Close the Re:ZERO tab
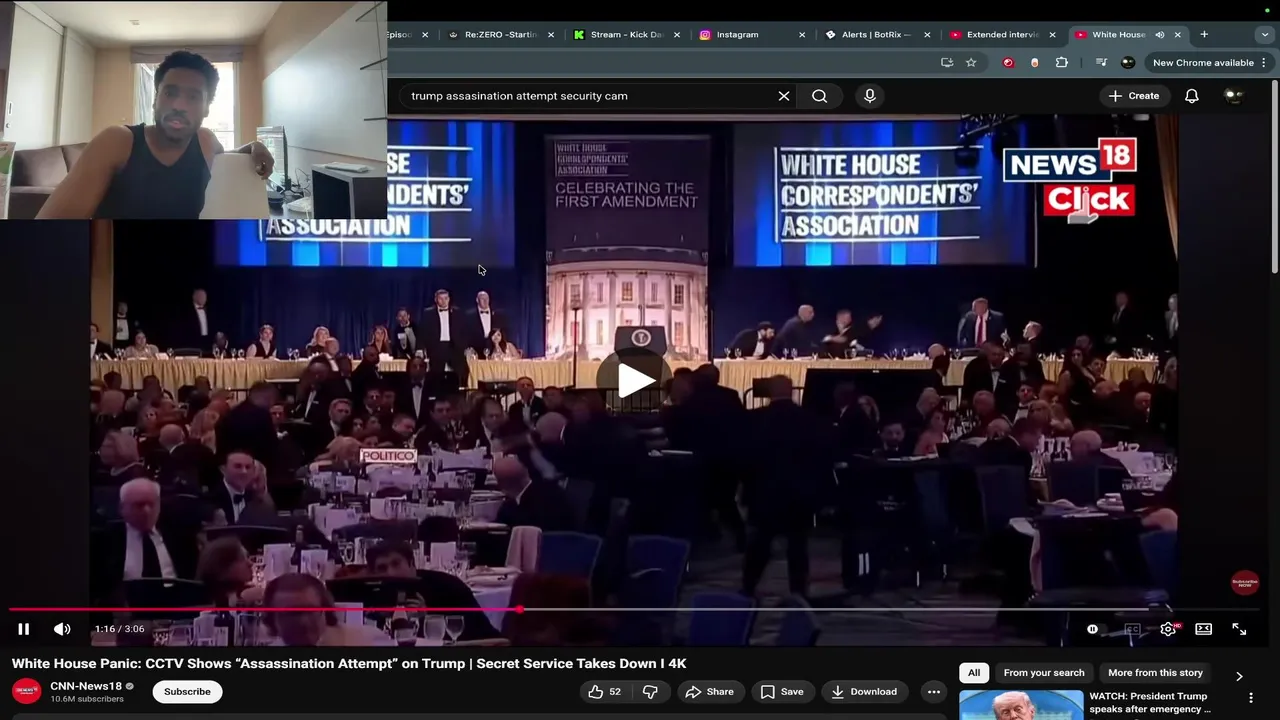Screen dimensions: 1280x720 551,35
